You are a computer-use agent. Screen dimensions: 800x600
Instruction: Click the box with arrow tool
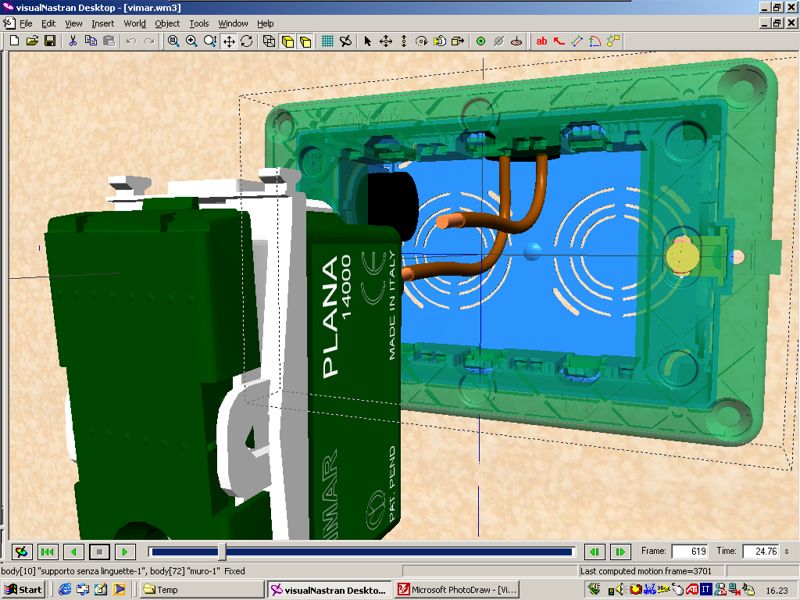[x=458, y=41]
